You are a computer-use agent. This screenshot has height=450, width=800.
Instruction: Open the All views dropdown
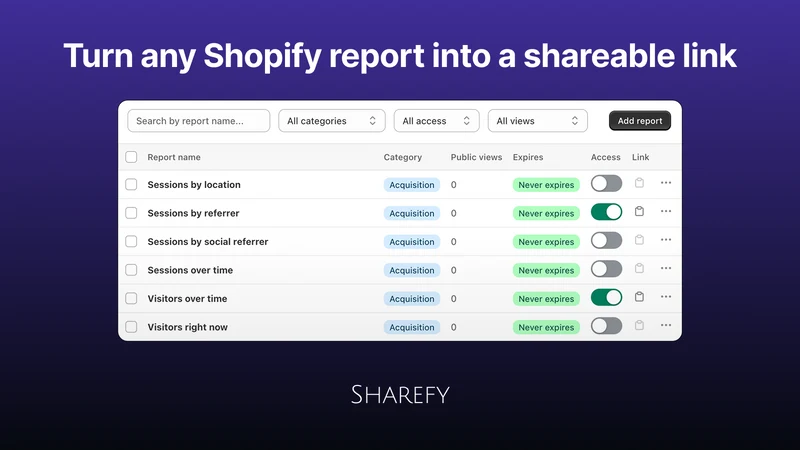(538, 121)
